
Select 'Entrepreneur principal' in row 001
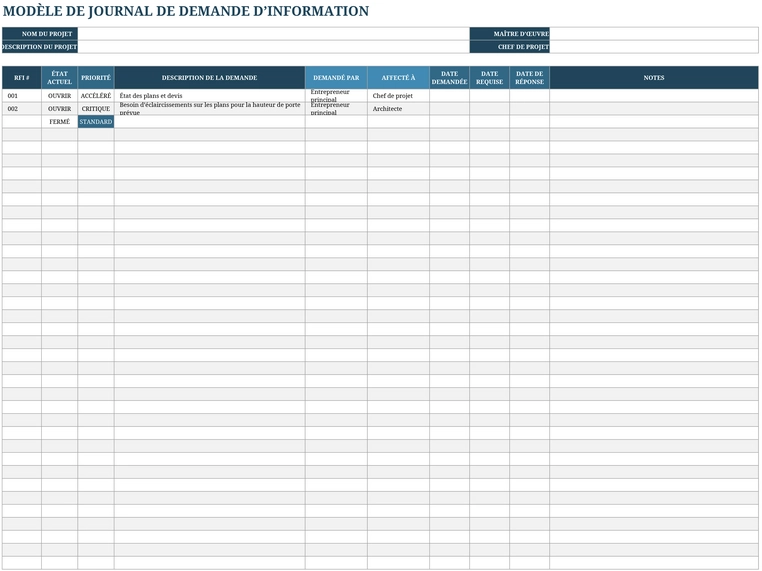pos(336,96)
